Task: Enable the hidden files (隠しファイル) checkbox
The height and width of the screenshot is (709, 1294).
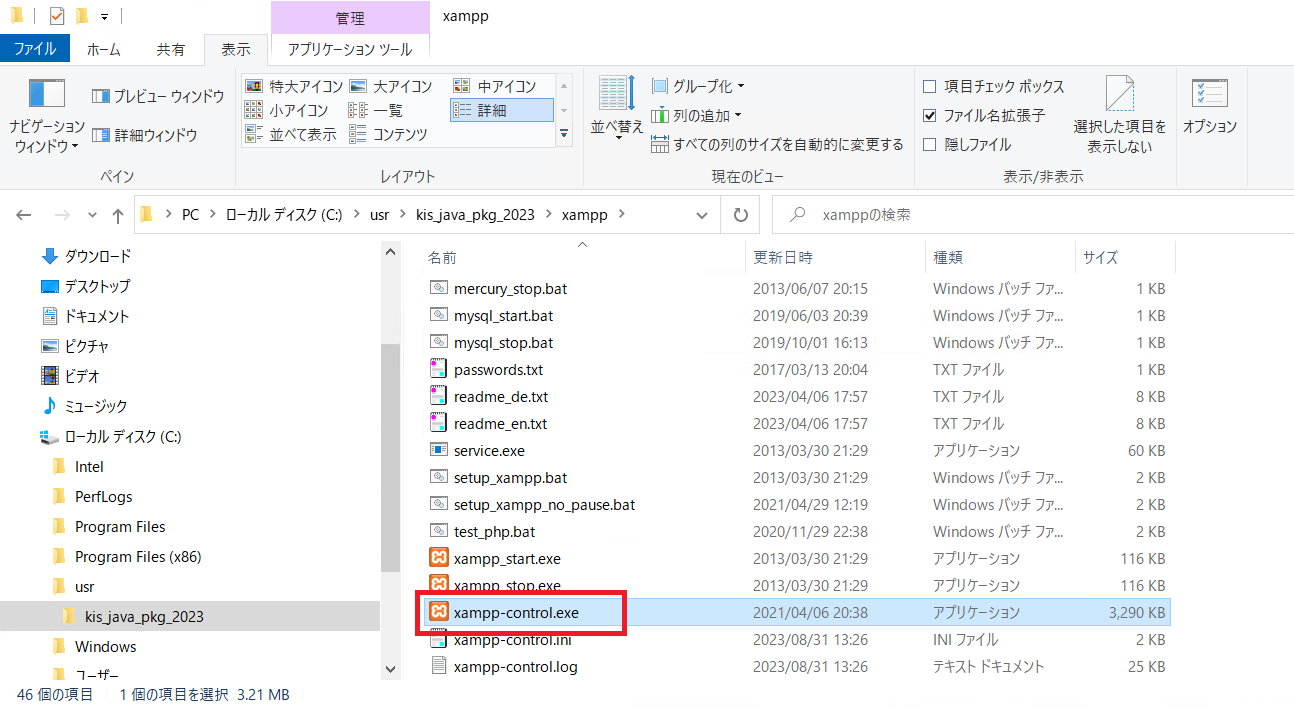Action: pos(929,145)
